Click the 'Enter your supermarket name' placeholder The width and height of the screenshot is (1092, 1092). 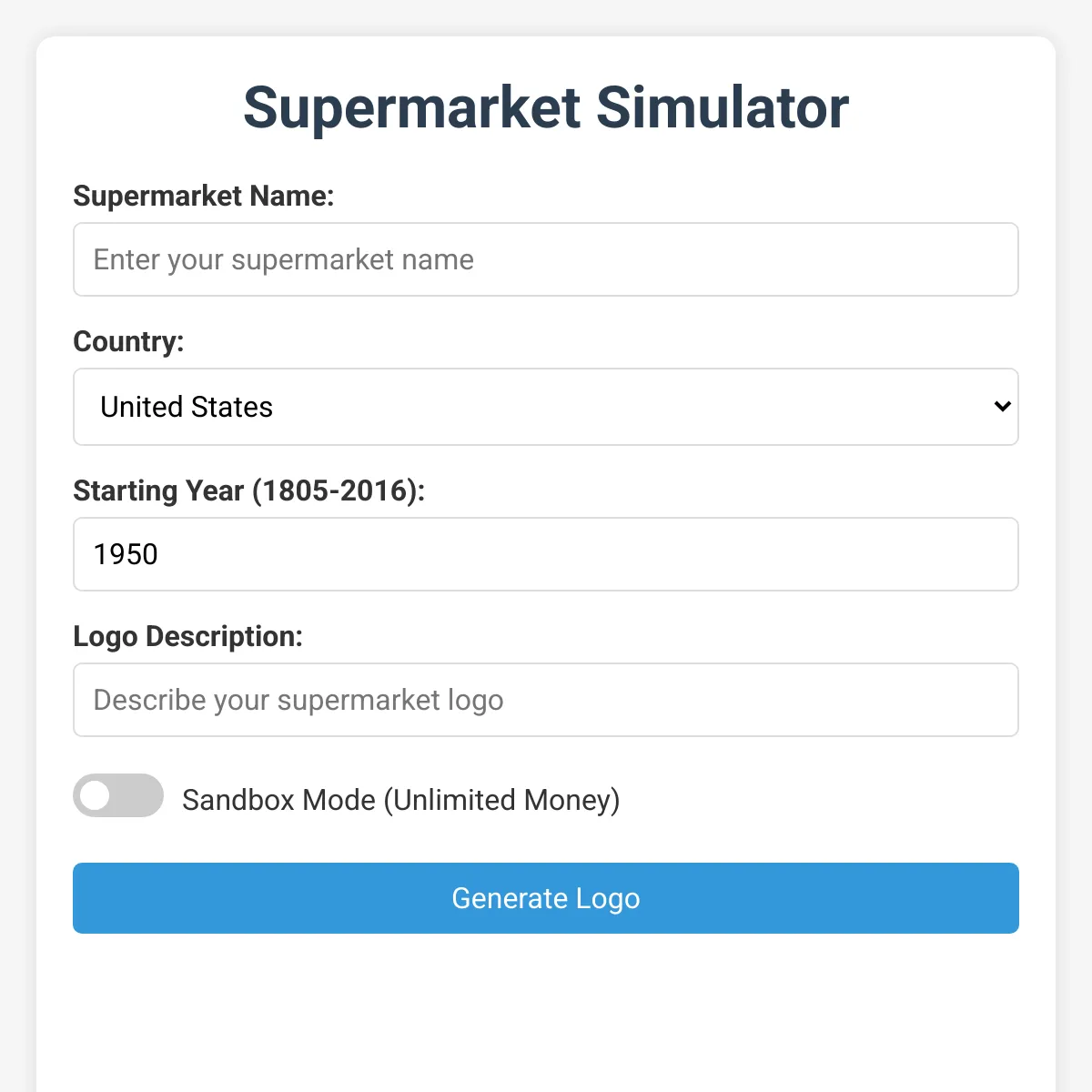pos(284,259)
